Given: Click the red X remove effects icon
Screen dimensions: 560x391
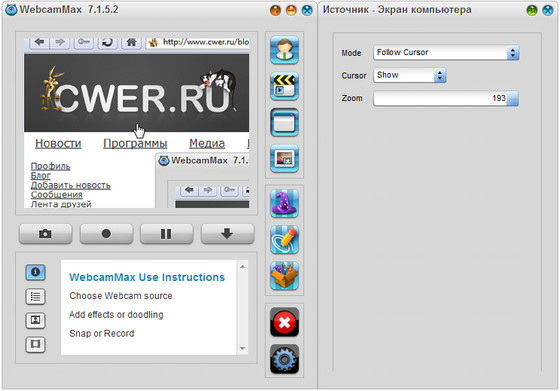Looking at the screenshot, I should pyautogui.click(x=284, y=322).
